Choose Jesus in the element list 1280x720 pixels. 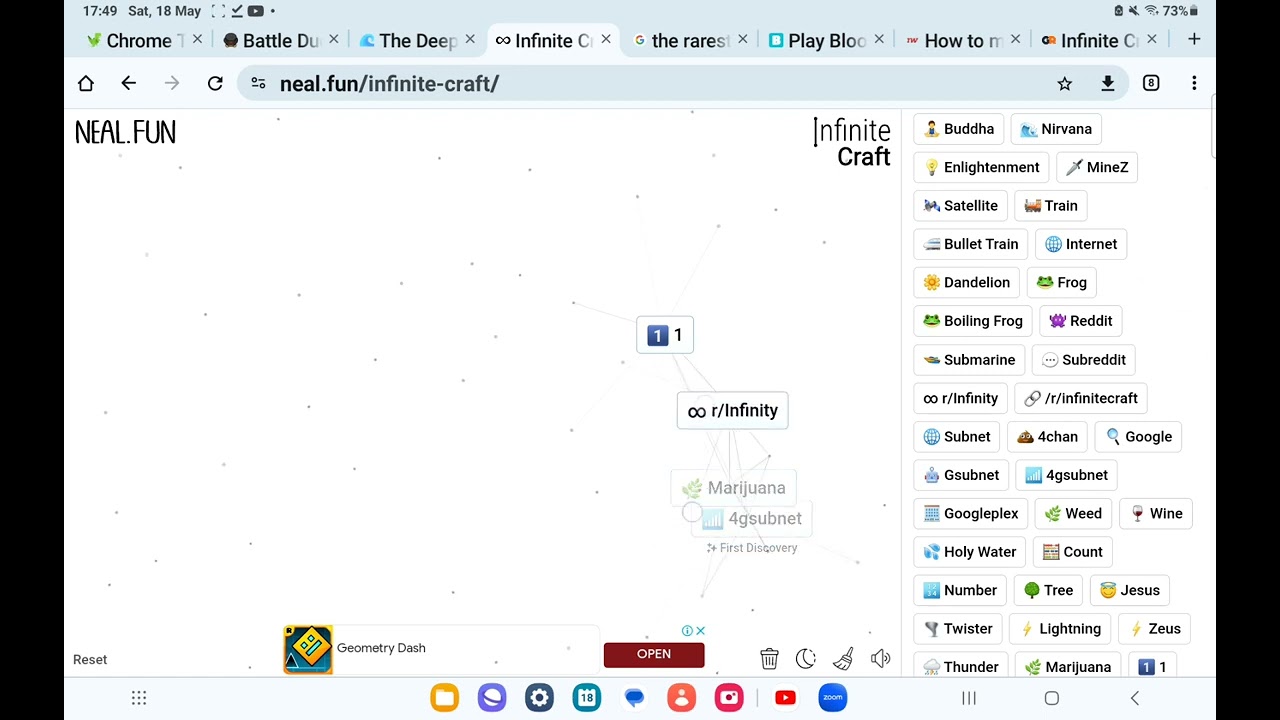pyautogui.click(x=1130, y=591)
